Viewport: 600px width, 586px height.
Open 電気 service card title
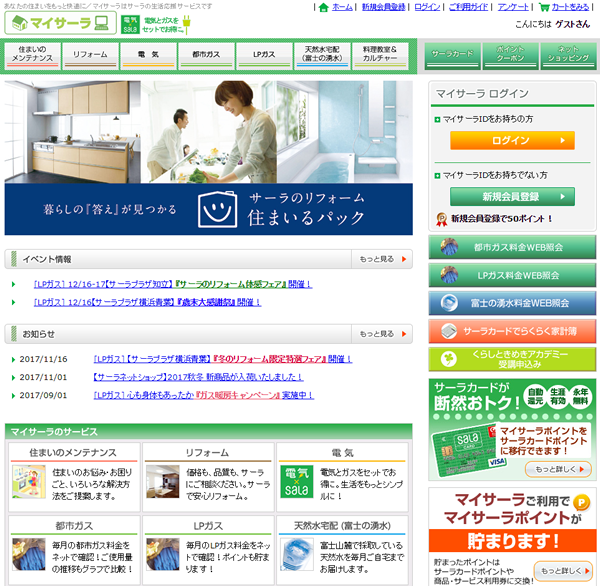point(342,452)
